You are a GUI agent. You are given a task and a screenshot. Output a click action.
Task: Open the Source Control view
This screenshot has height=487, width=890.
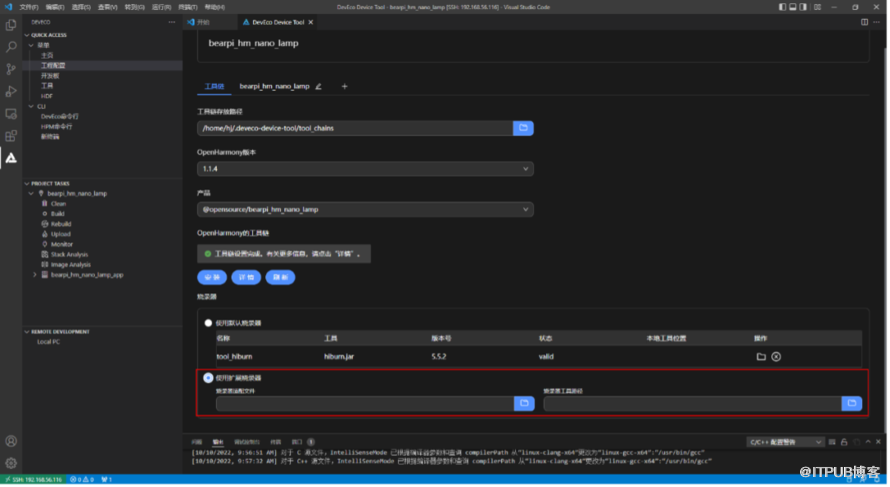11,69
